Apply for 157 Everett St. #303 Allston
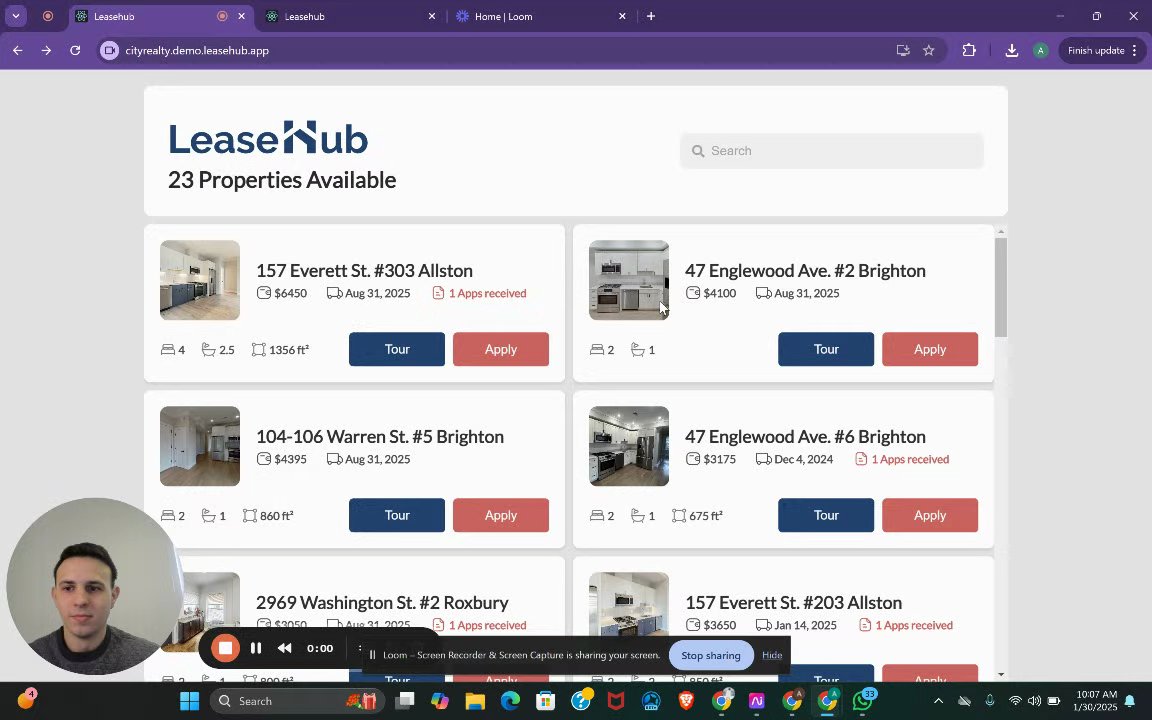Viewport: 1152px width, 720px height. click(x=501, y=349)
